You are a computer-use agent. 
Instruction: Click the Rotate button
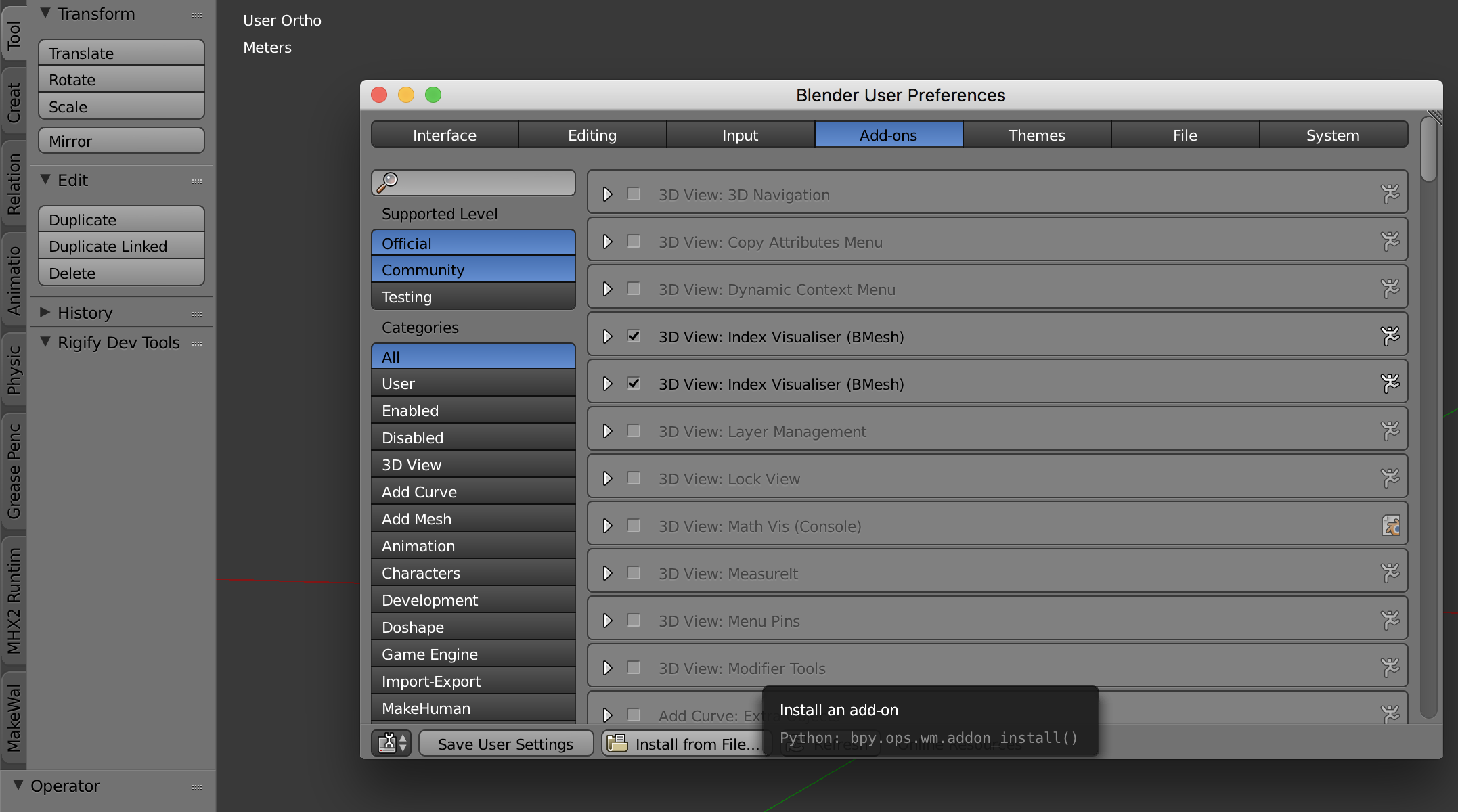(x=122, y=79)
